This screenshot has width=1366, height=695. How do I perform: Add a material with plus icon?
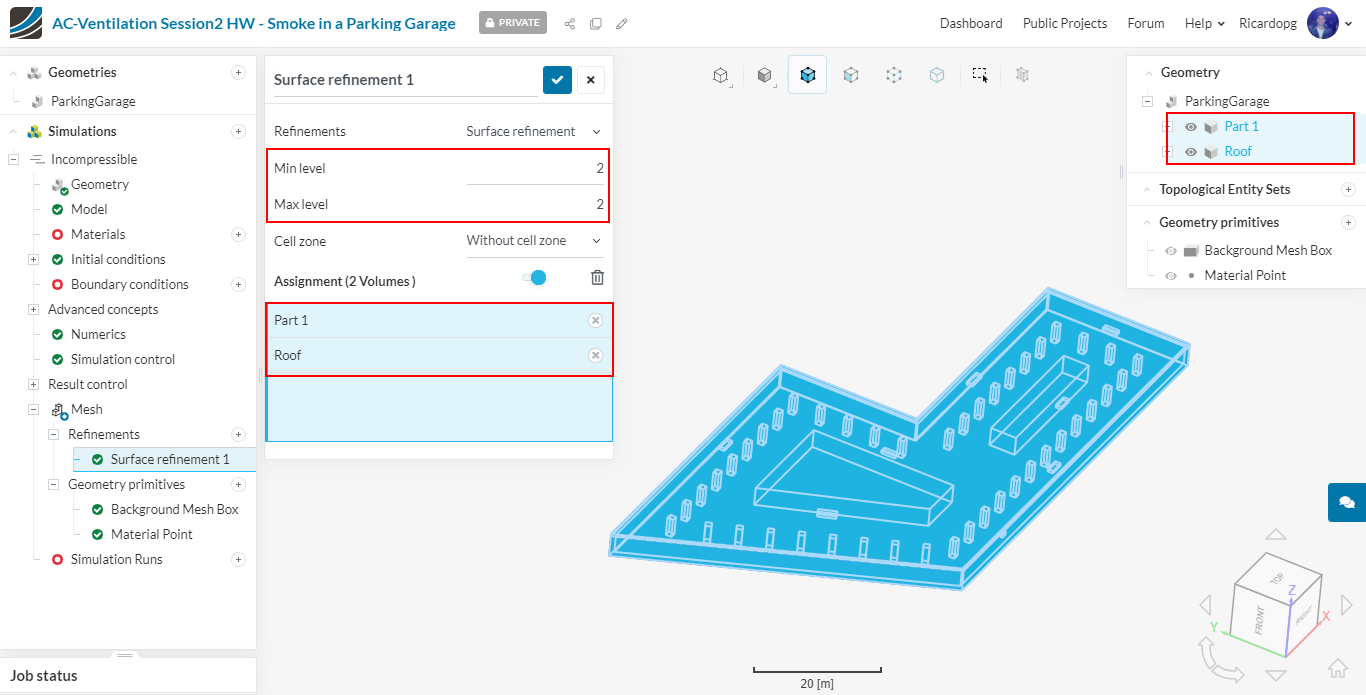[x=238, y=234]
